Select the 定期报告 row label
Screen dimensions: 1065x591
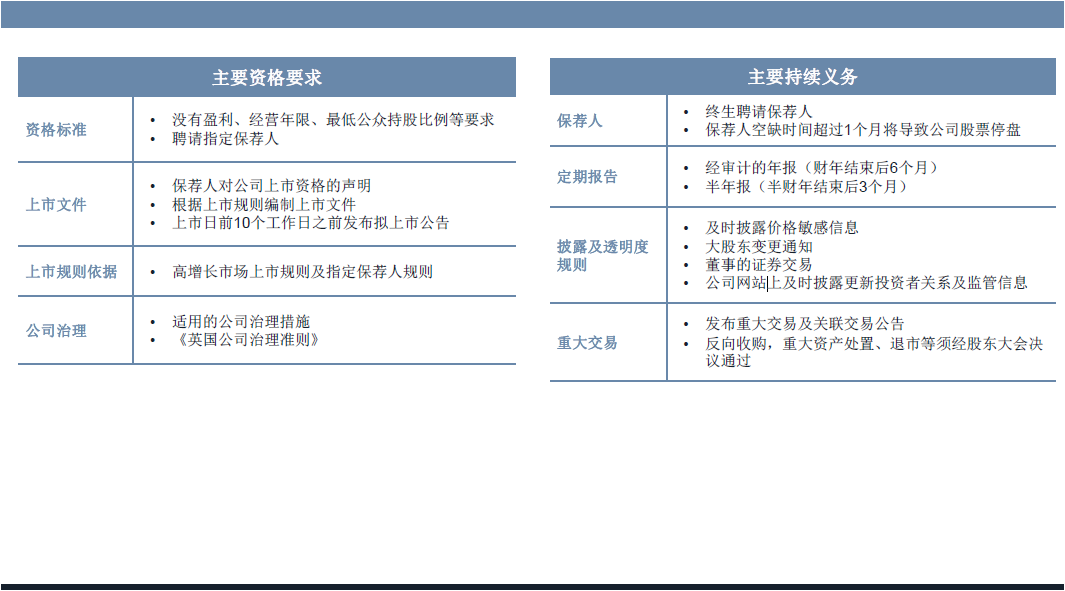588,177
